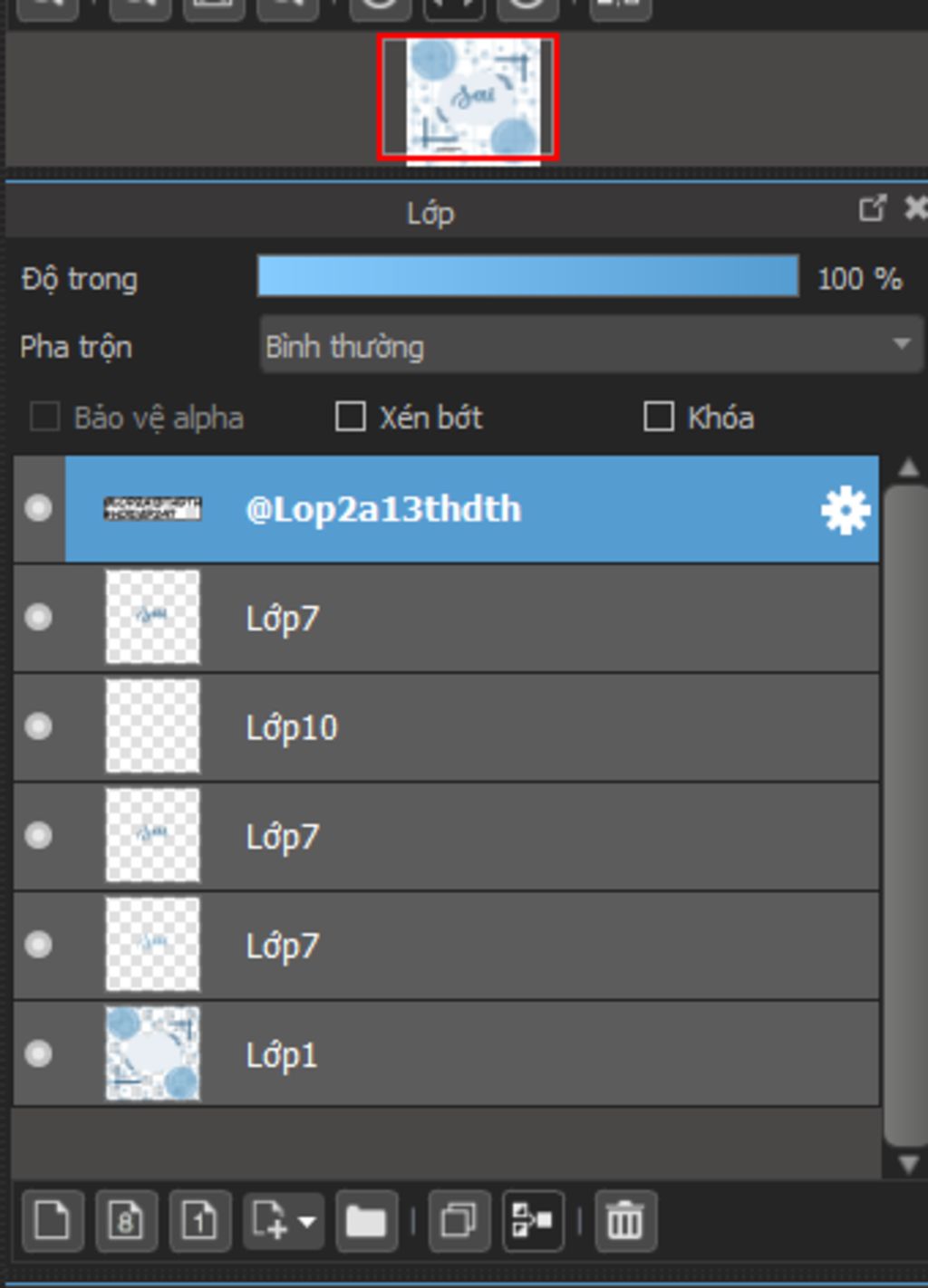
Task: Delete the selected layer with trash icon
Action: click(625, 1220)
